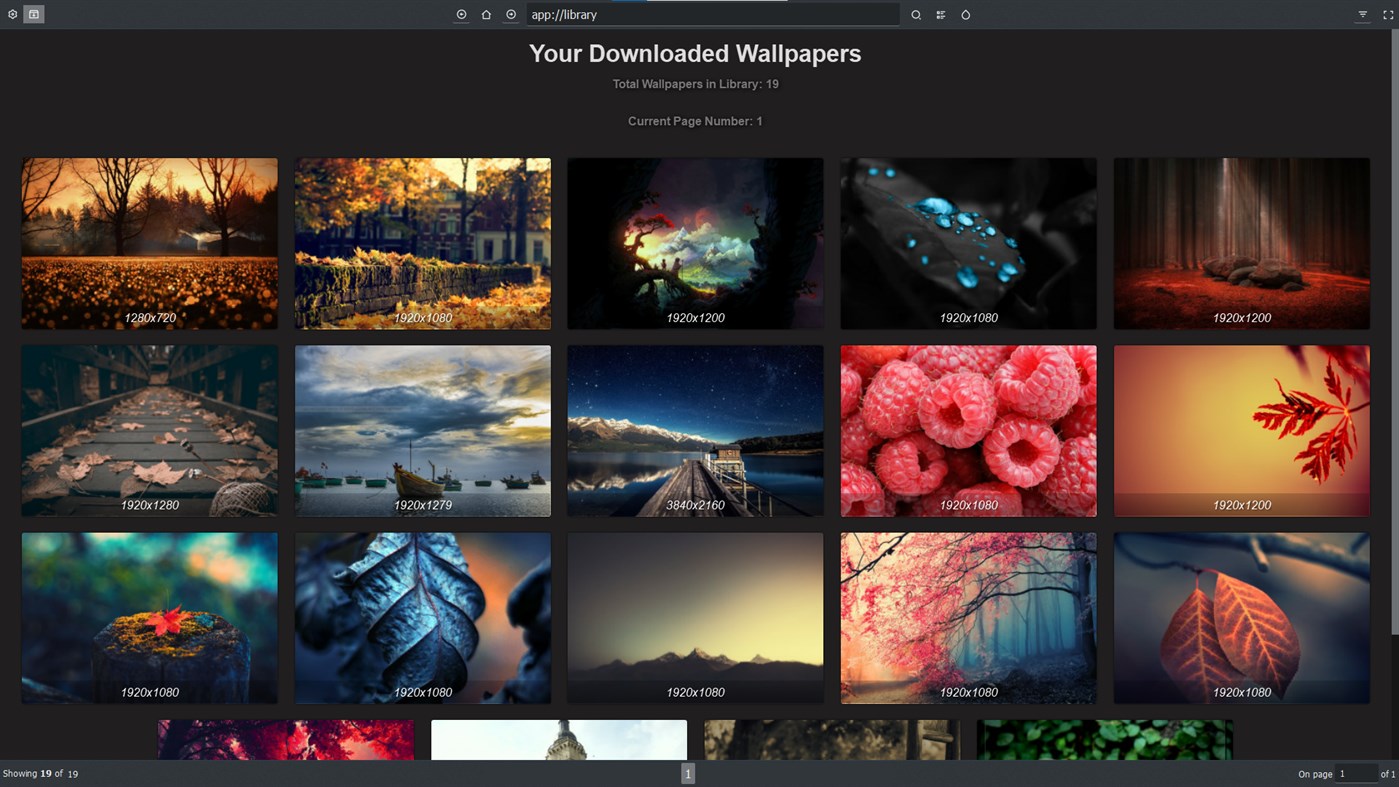
Task: Toggle fullscreen with the expand icon
Action: click(1388, 14)
